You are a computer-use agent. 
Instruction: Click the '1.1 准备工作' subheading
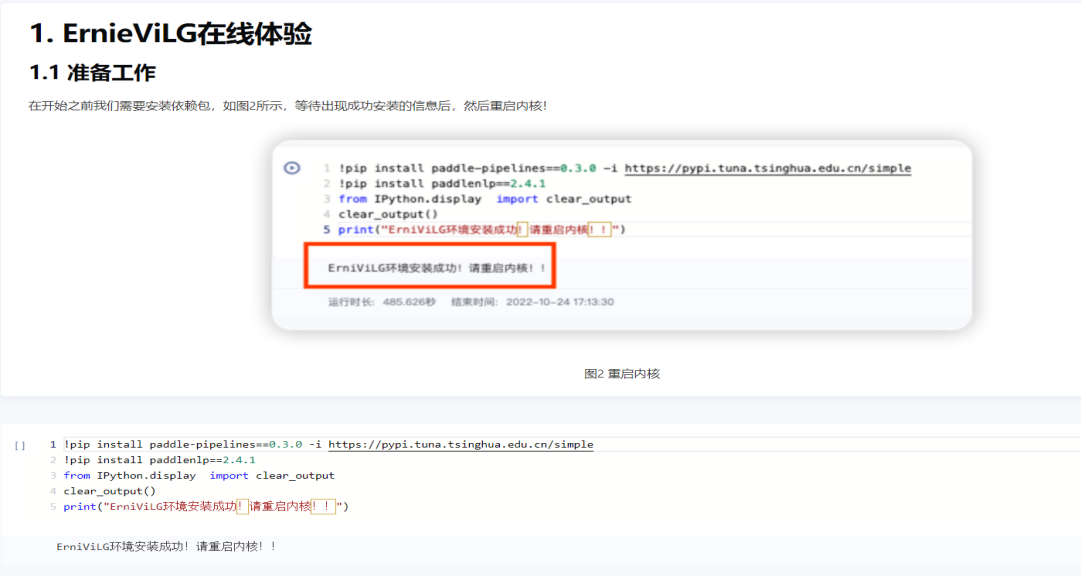[92, 73]
